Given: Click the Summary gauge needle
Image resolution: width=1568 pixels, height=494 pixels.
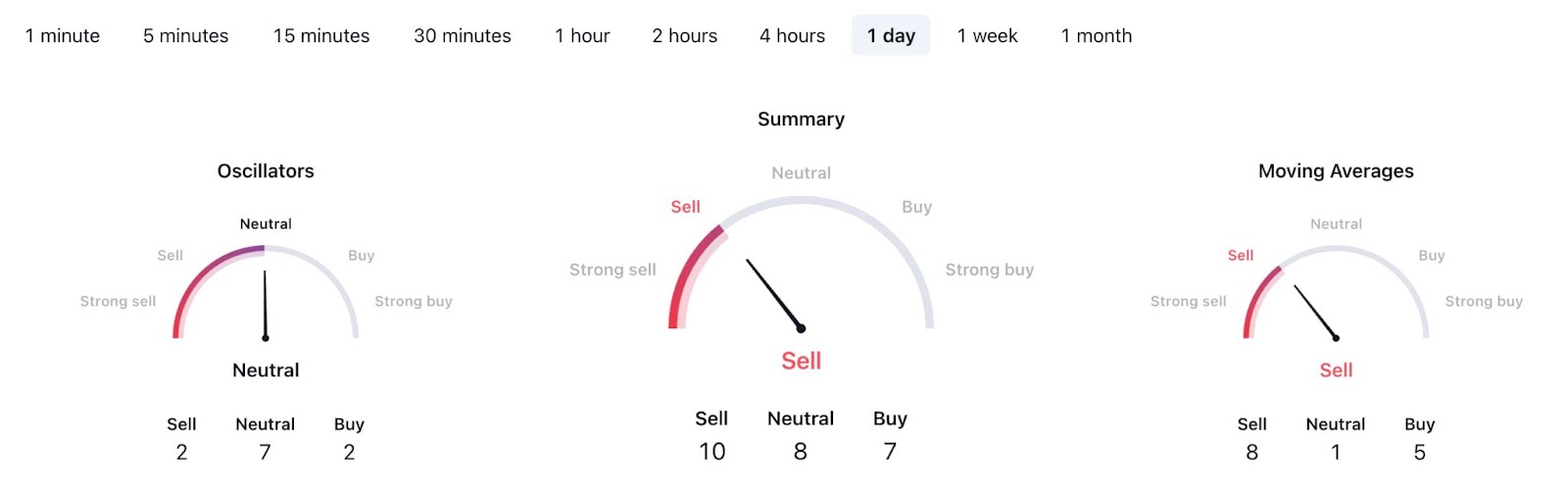Looking at the screenshot, I should point(774,294).
